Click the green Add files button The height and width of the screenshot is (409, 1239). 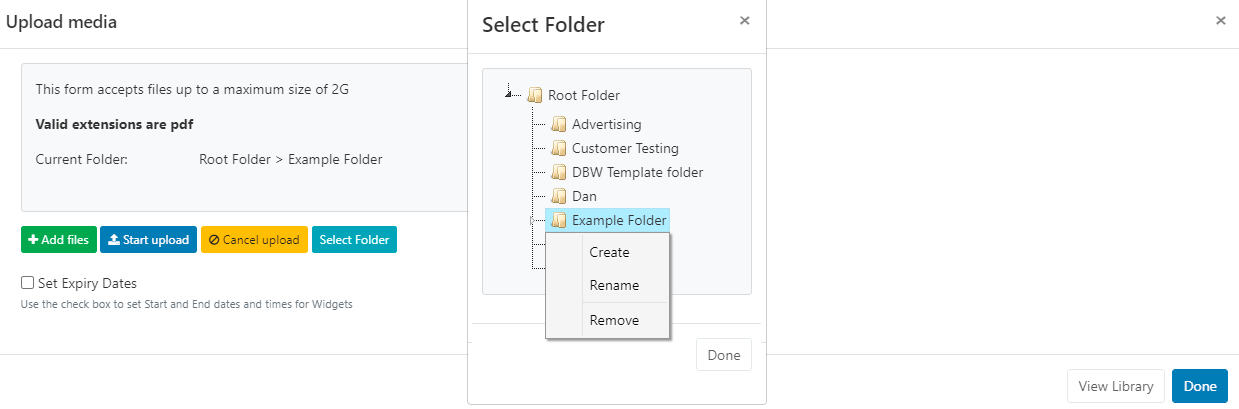click(58, 240)
